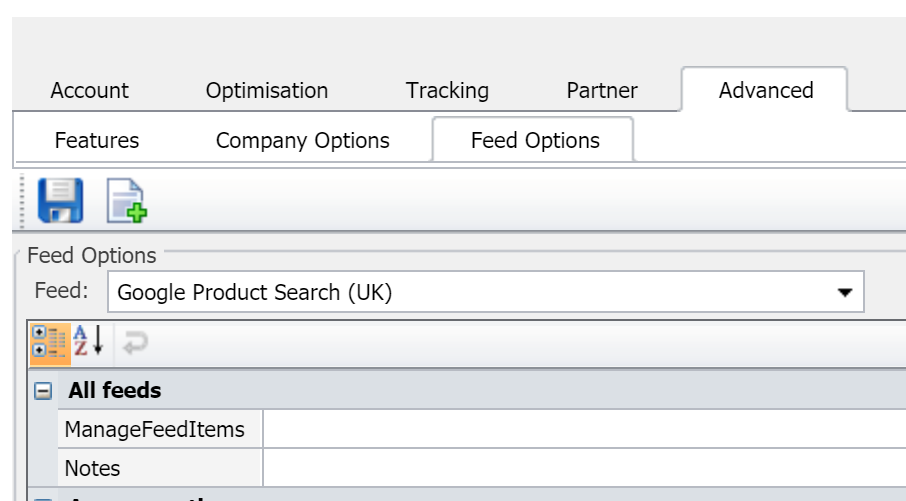The image size is (906, 501).
Task: Click the Notes value field
Action: [x=585, y=468]
